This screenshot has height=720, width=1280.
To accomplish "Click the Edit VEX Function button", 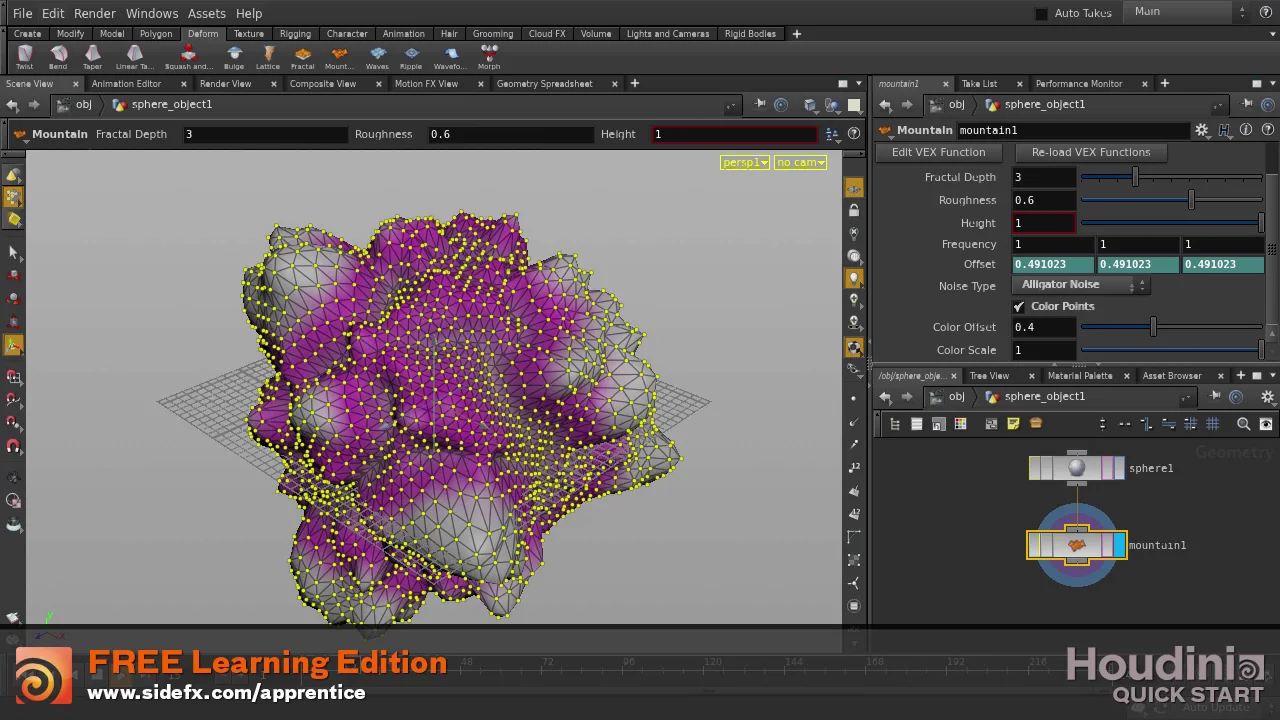I will click(x=938, y=152).
